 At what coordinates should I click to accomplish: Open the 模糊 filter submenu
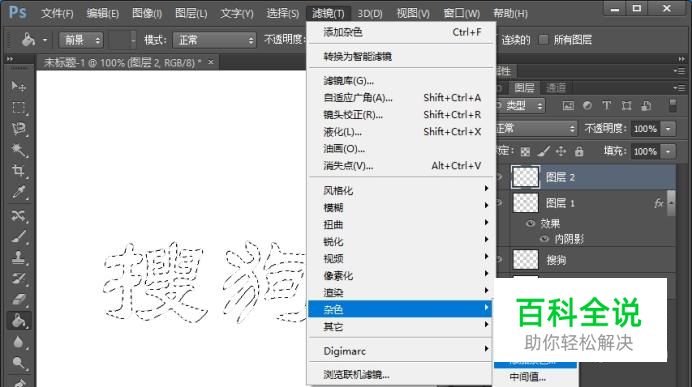click(x=400, y=207)
